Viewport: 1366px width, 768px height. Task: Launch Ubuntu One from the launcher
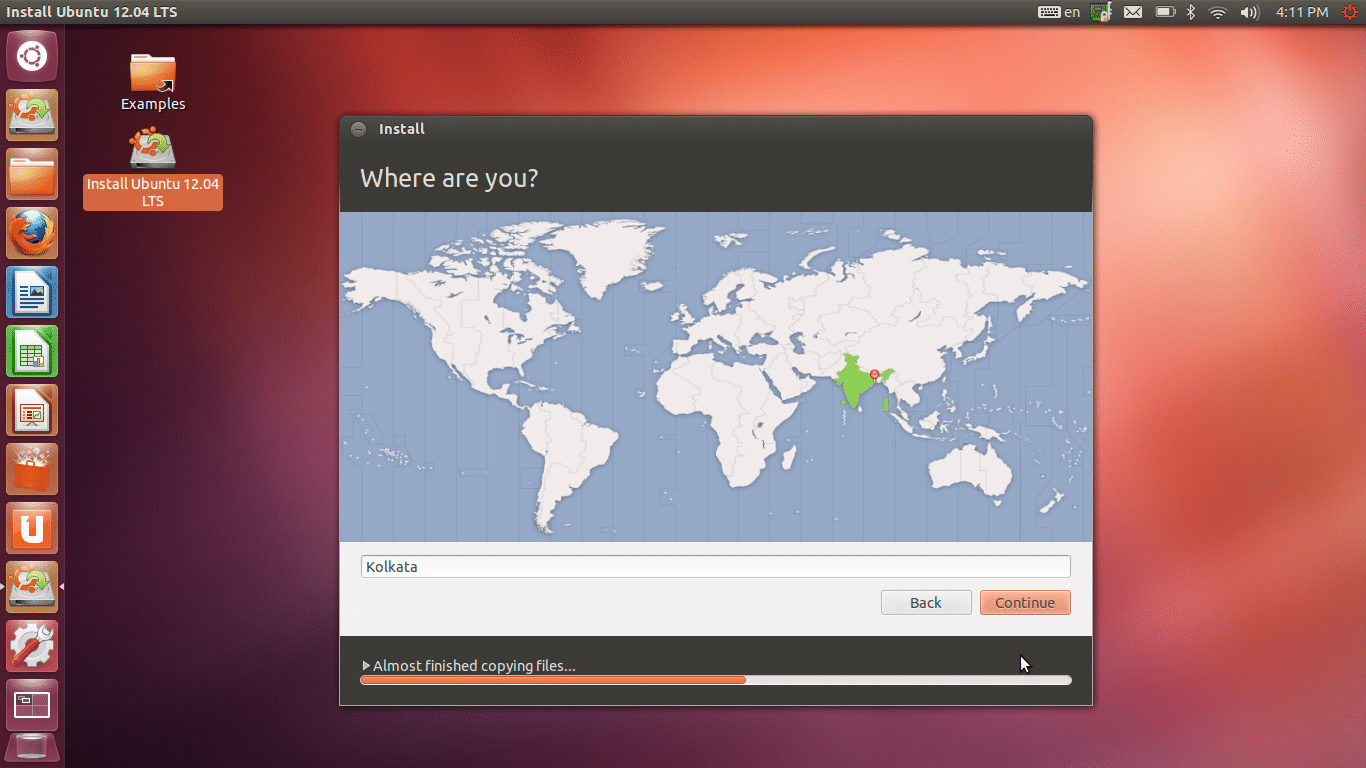click(32, 528)
